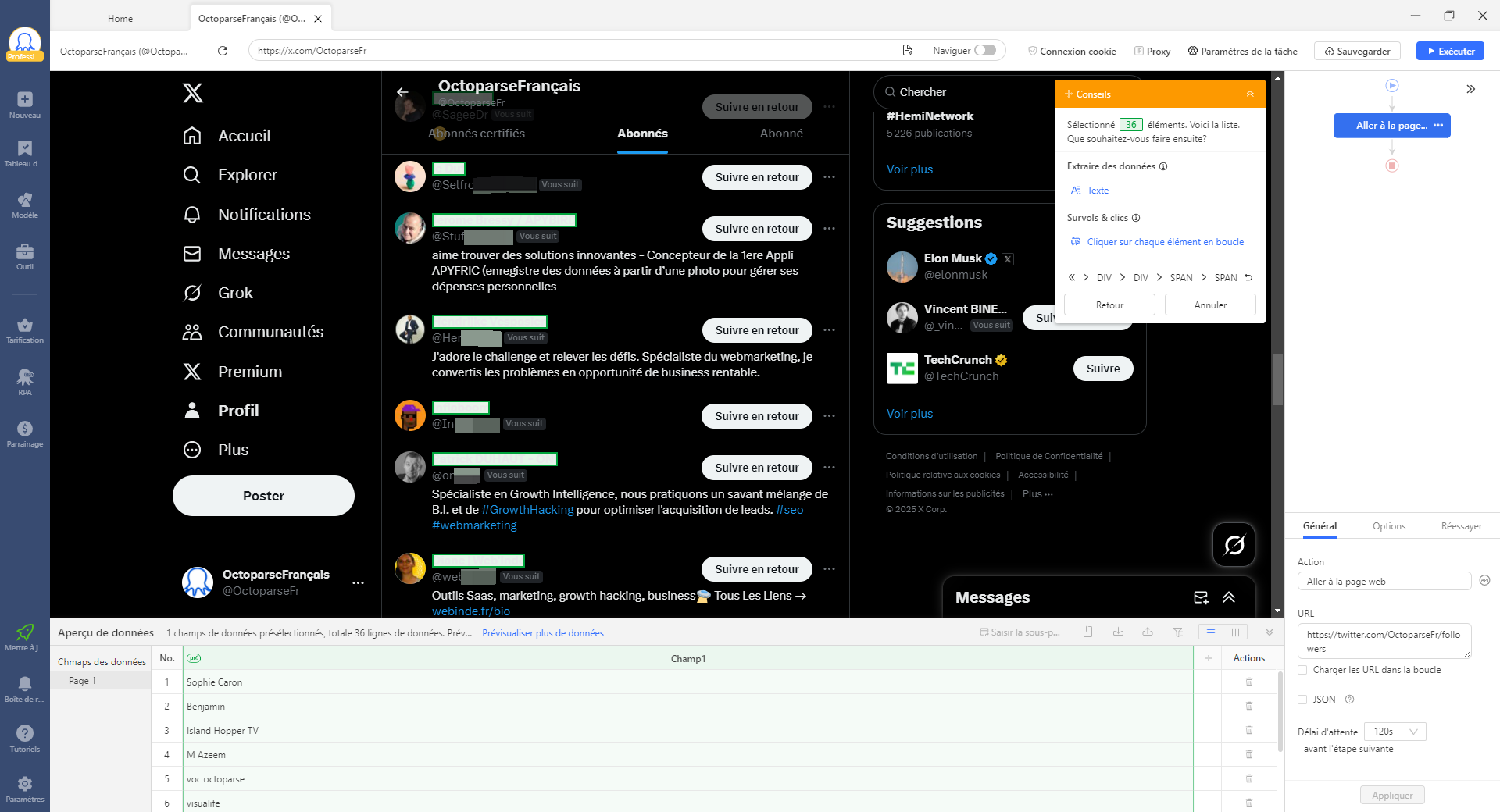Reload the page with the refresh icon
Viewport: 1500px width, 812px height.
point(223,51)
